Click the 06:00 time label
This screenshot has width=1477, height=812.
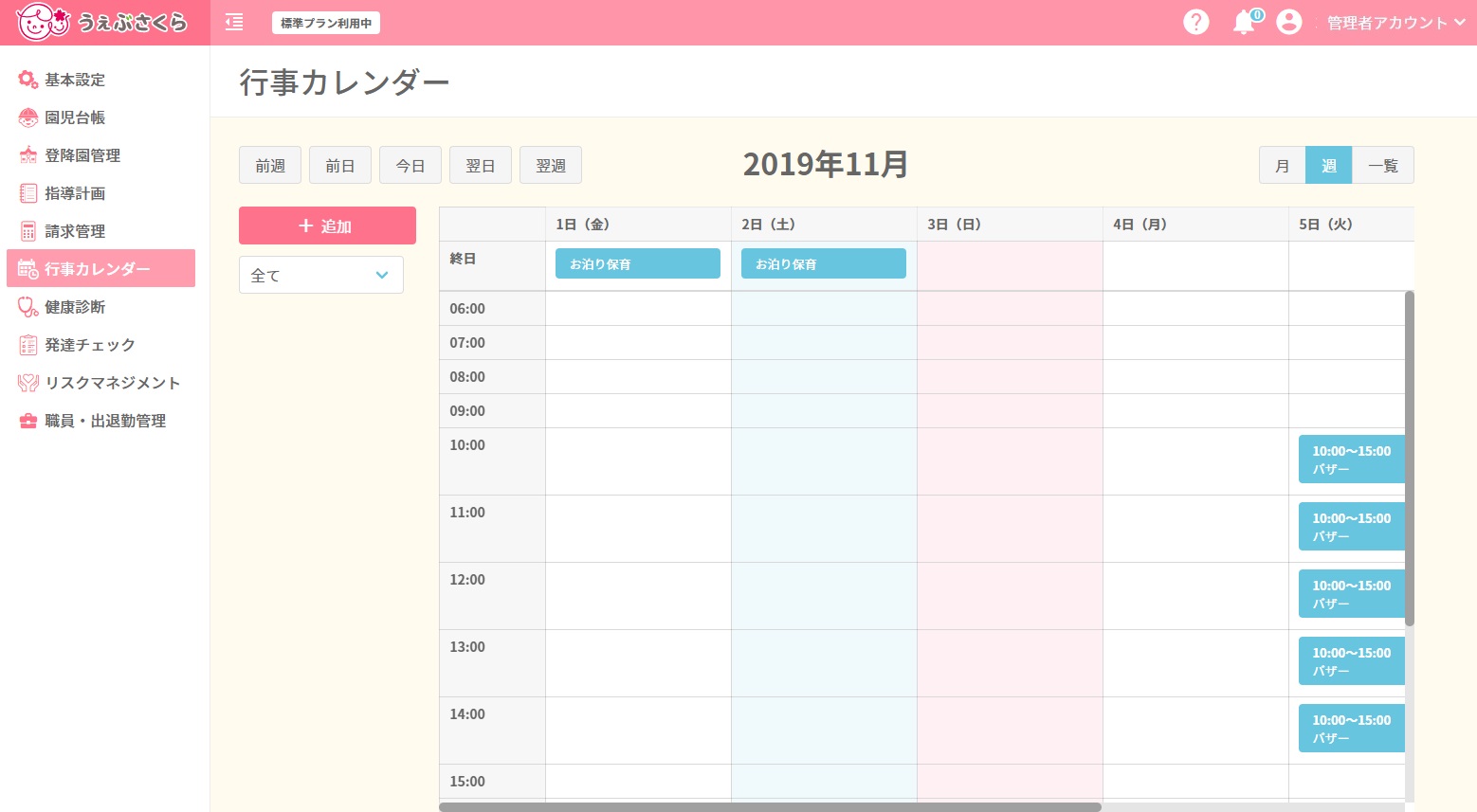pyautogui.click(x=467, y=309)
